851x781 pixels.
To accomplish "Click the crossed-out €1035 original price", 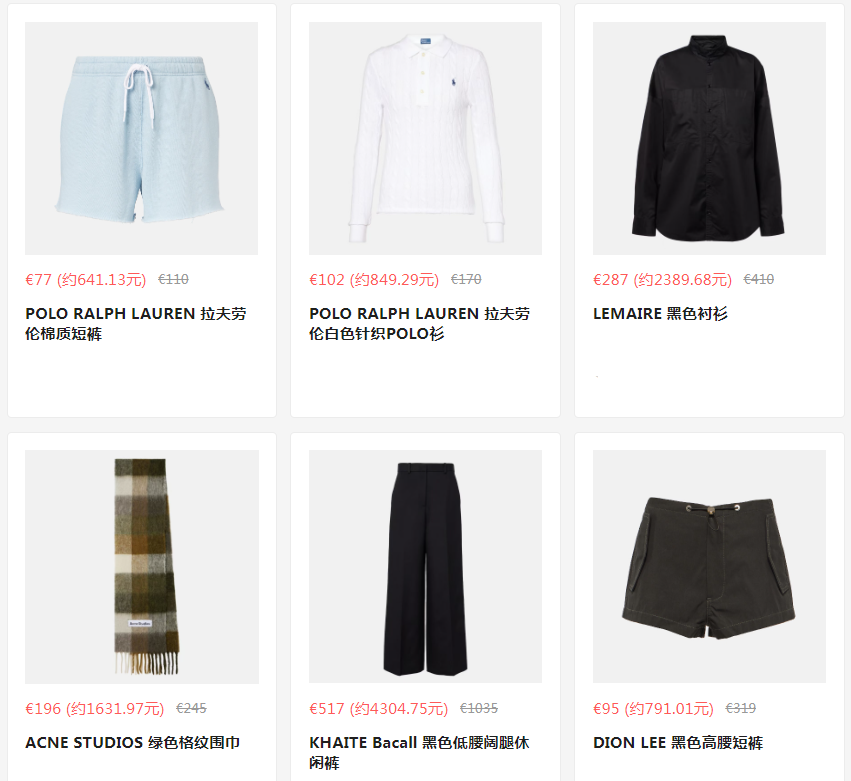I will coord(479,708).
